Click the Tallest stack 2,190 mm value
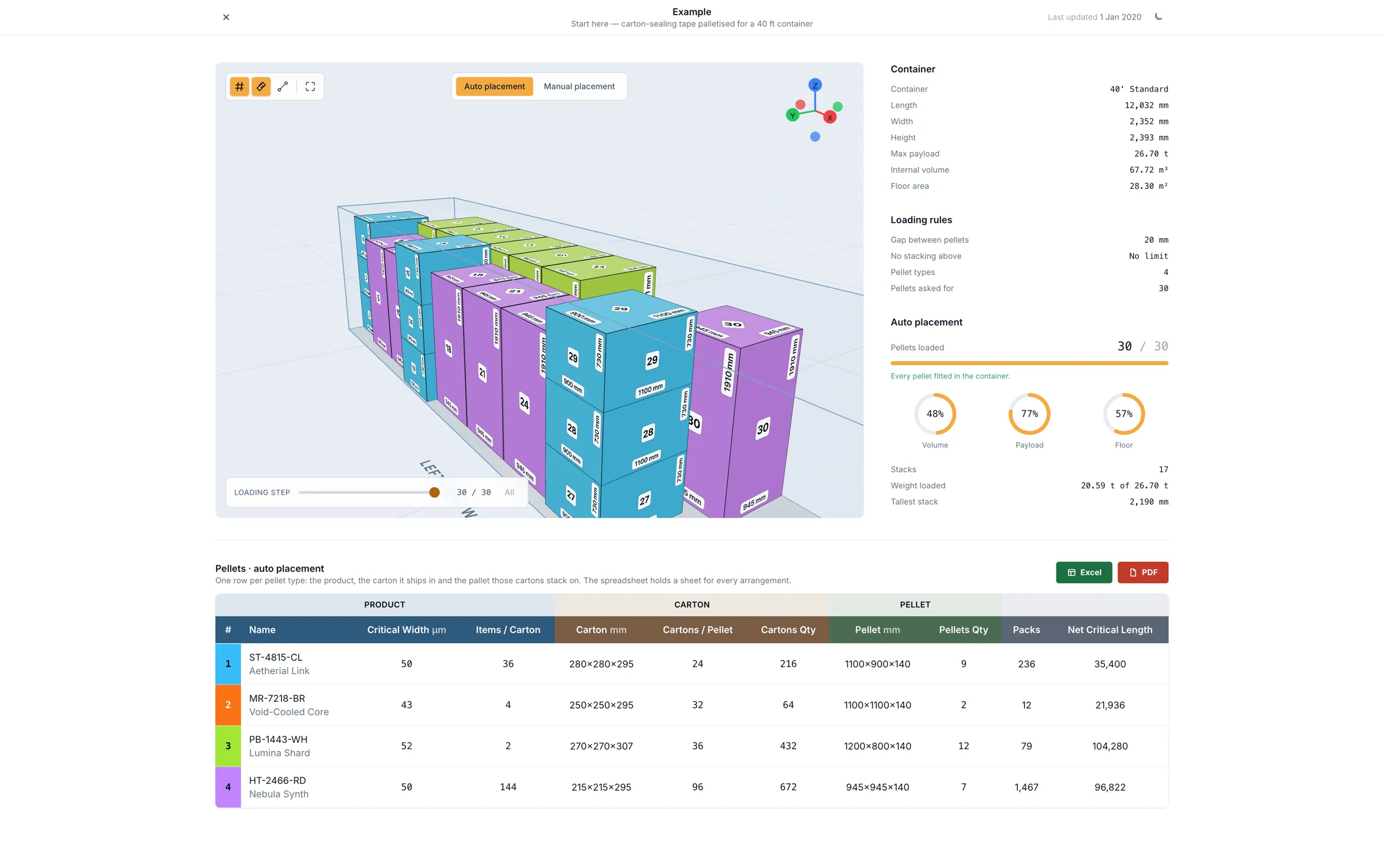This screenshot has width=1384, height=868. [x=1149, y=502]
